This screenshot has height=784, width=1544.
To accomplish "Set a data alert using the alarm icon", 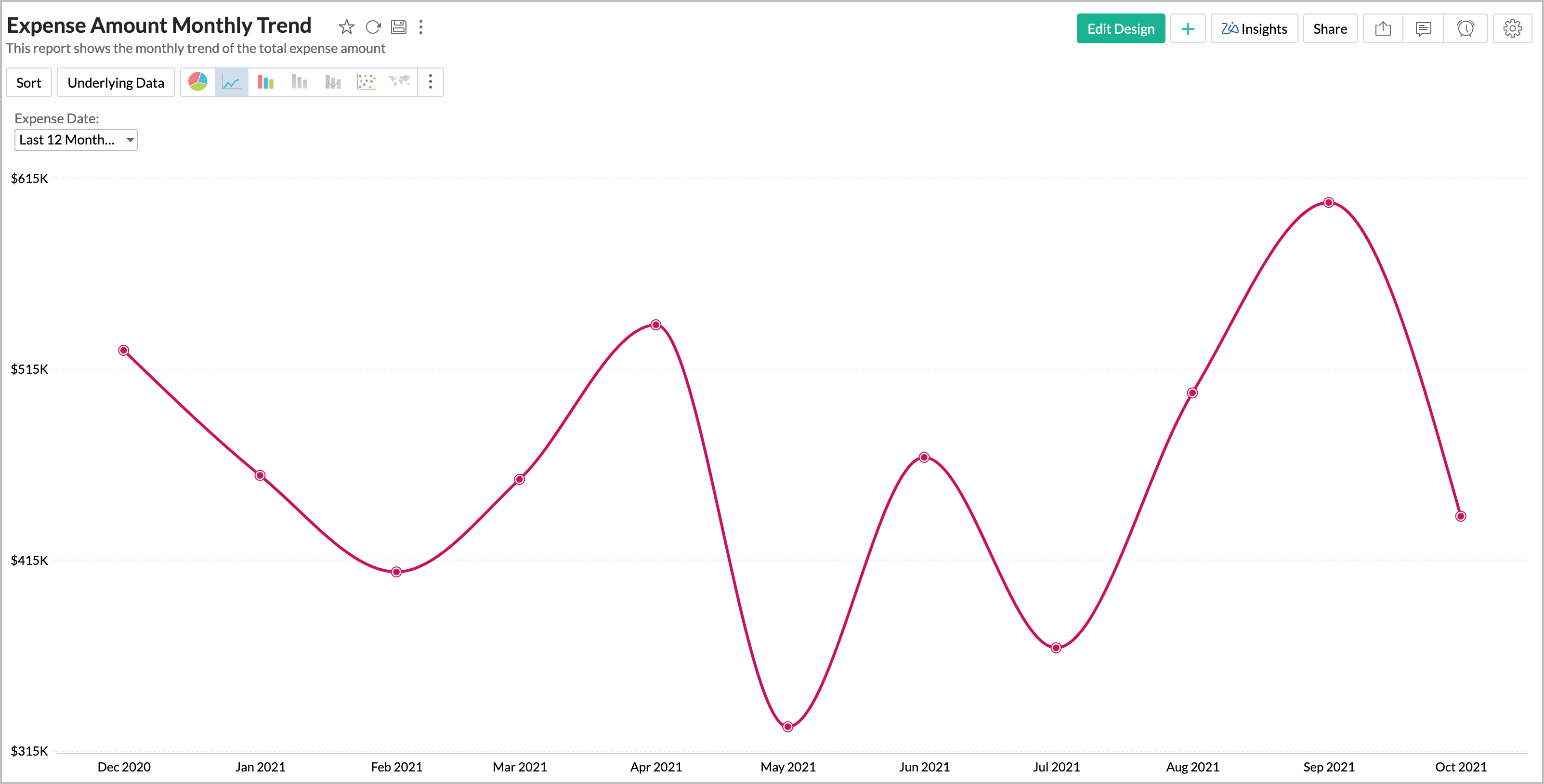I will (x=1466, y=27).
